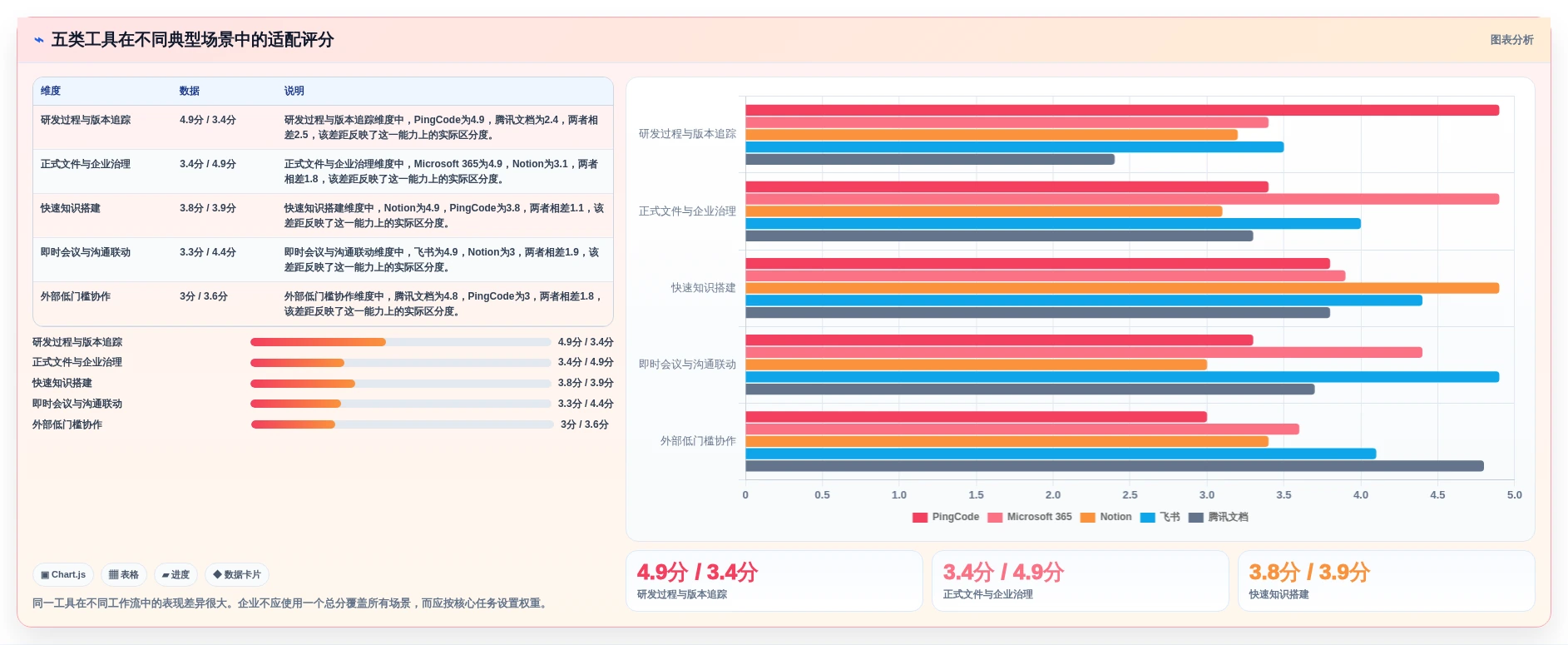
Task: Toggle Notion legend swatch
Action: (1087, 518)
